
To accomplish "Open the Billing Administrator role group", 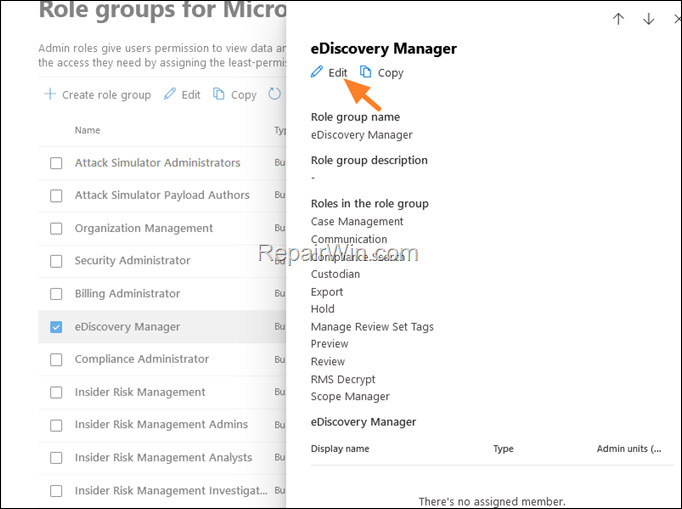I will [x=127, y=293].
